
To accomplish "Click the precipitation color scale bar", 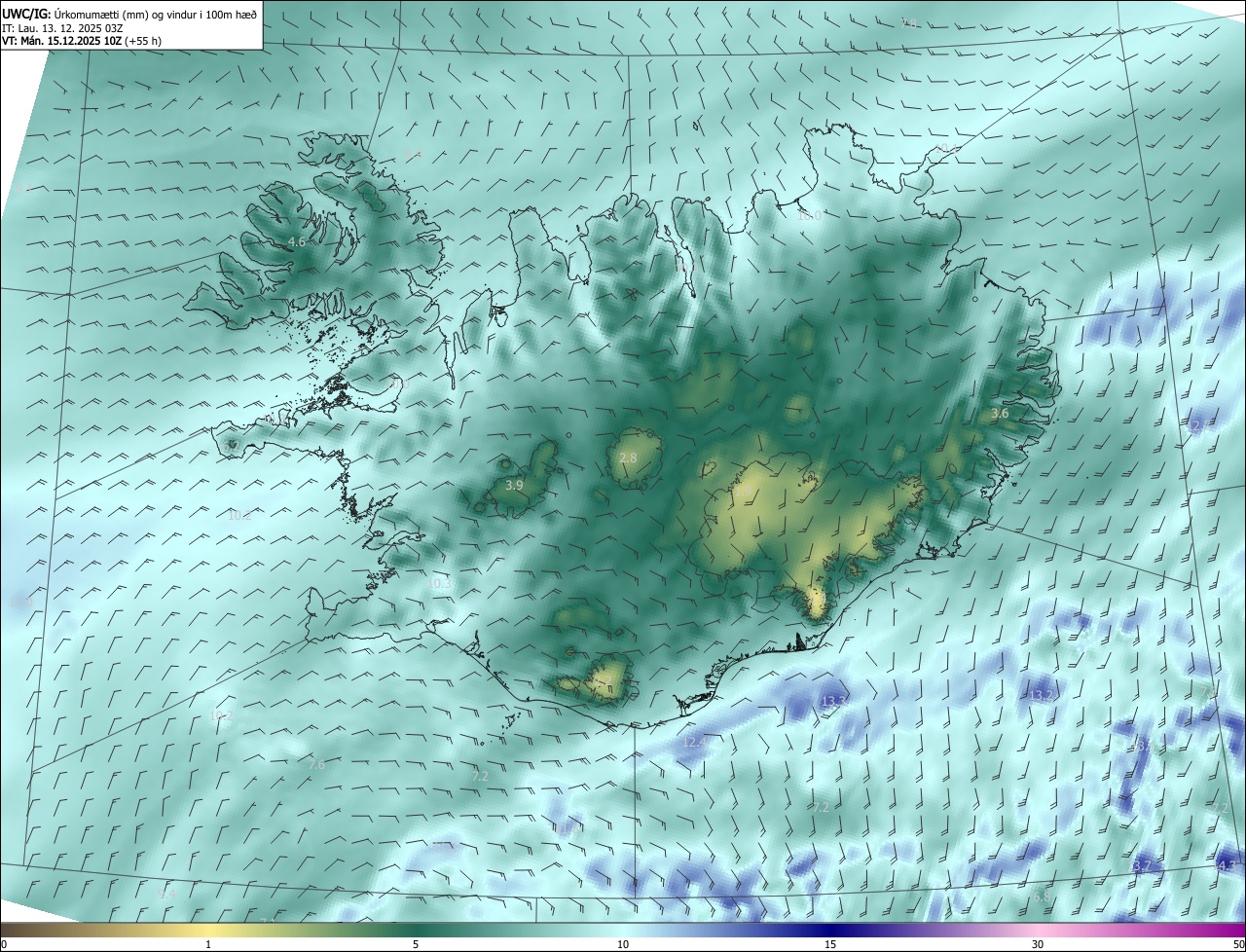I will [623, 931].
